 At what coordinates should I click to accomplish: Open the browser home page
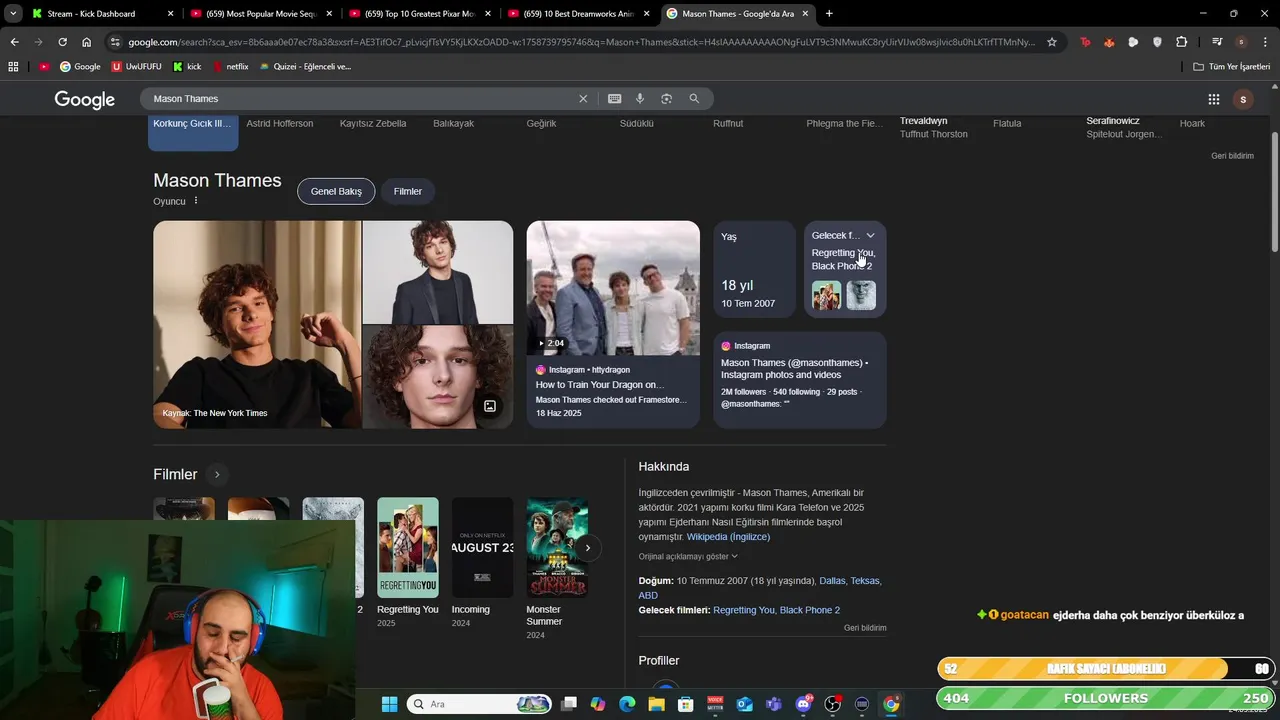click(x=86, y=42)
